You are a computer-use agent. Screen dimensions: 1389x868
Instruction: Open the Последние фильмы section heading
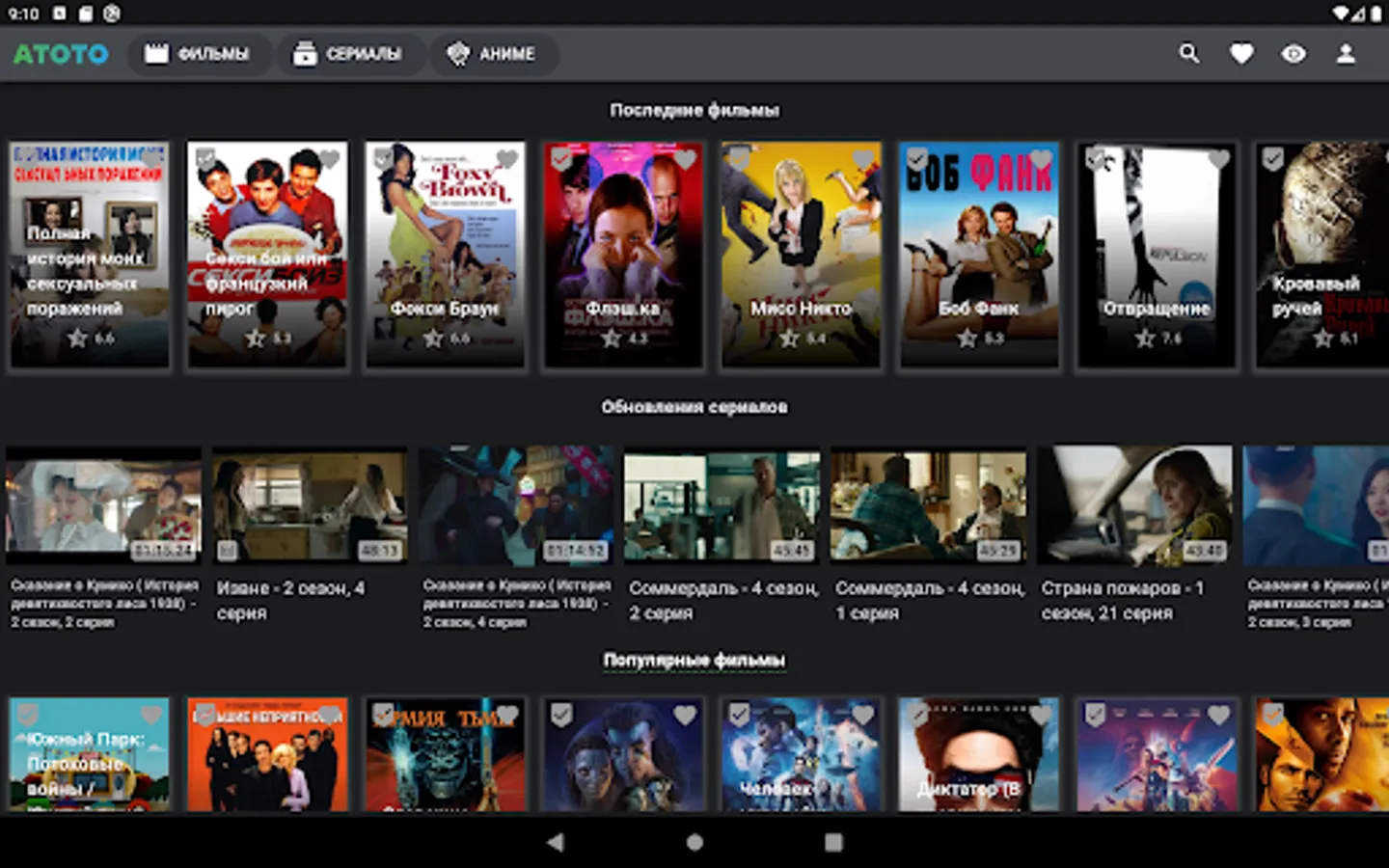pyautogui.click(x=694, y=111)
